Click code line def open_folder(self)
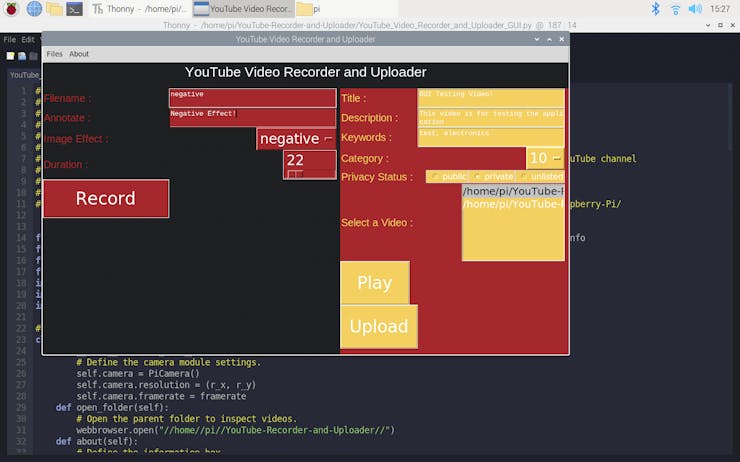The height and width of the screenshot is (462, 740). (x=112, y=407)
